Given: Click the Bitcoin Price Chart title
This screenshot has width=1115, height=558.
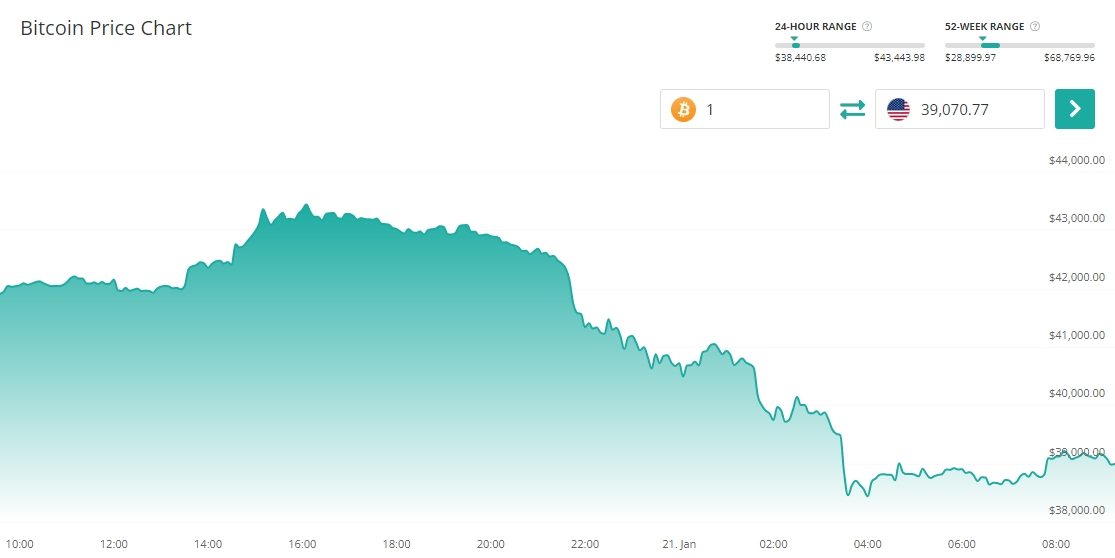Looking at the screenshot, I should tap(106, 28).
